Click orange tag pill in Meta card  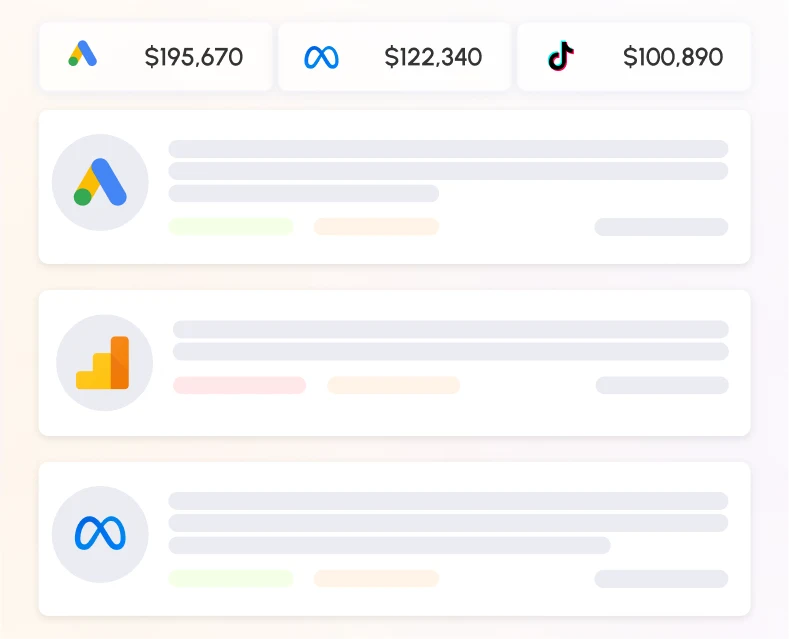[376, 579]
